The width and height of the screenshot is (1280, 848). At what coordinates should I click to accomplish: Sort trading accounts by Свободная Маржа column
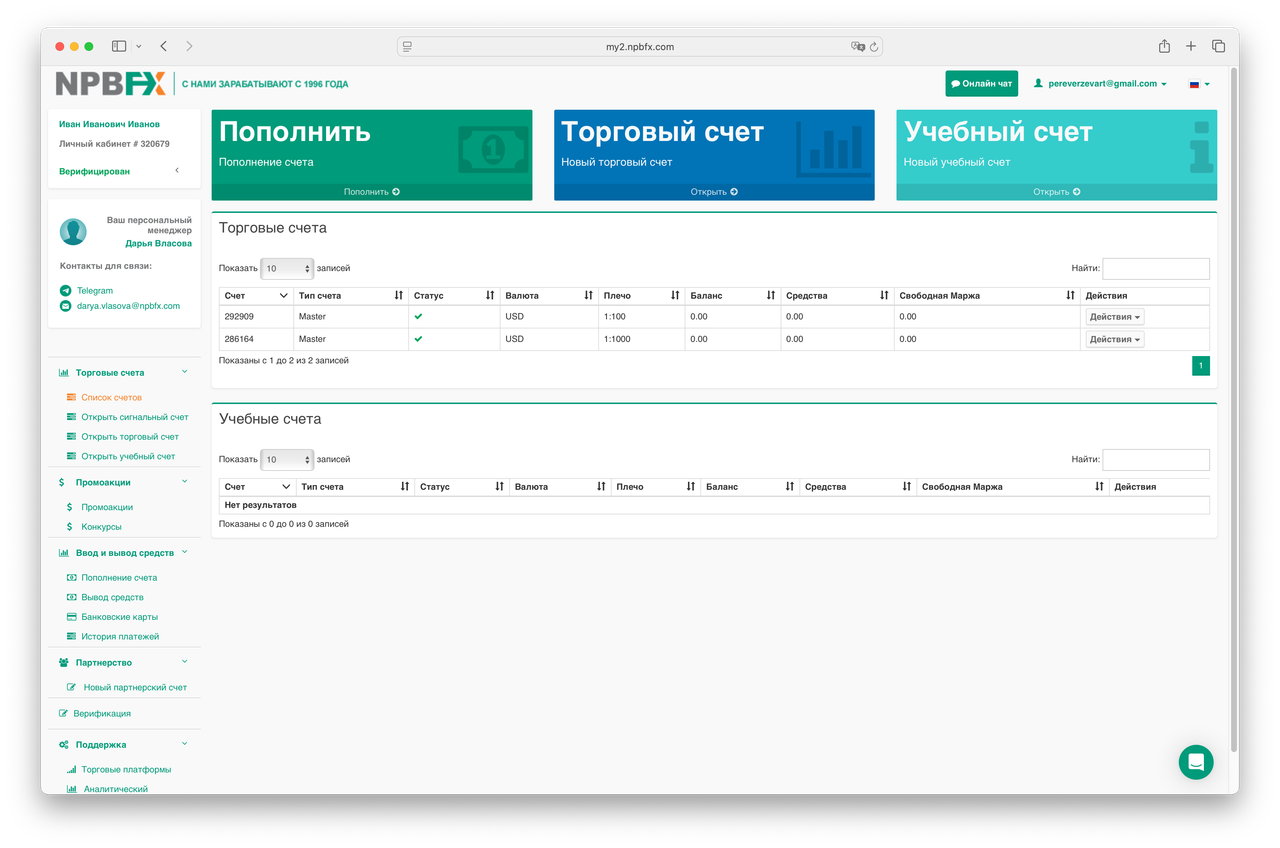click(x=987, y=296)
